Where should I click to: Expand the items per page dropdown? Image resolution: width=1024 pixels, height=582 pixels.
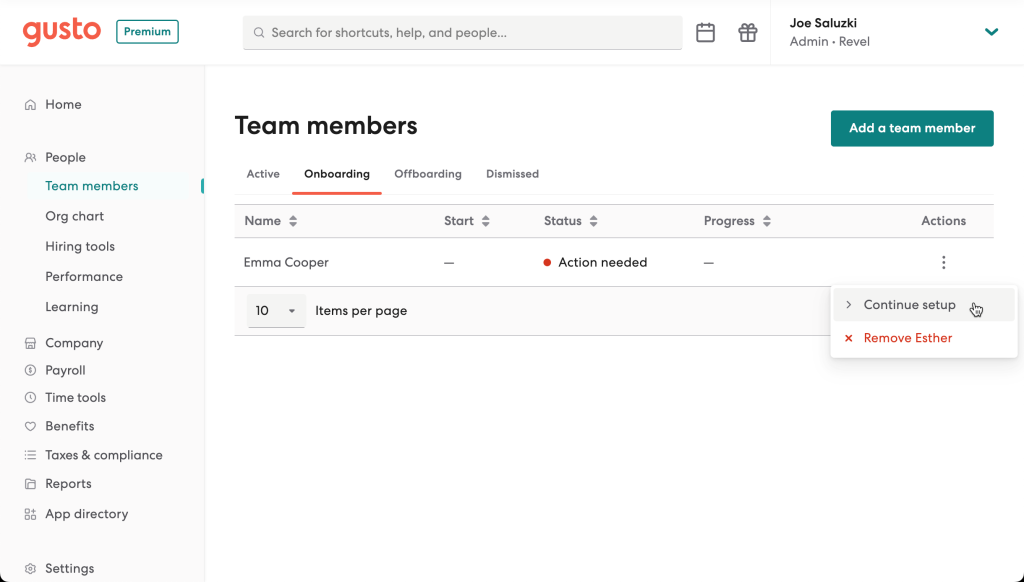(275, 310)
